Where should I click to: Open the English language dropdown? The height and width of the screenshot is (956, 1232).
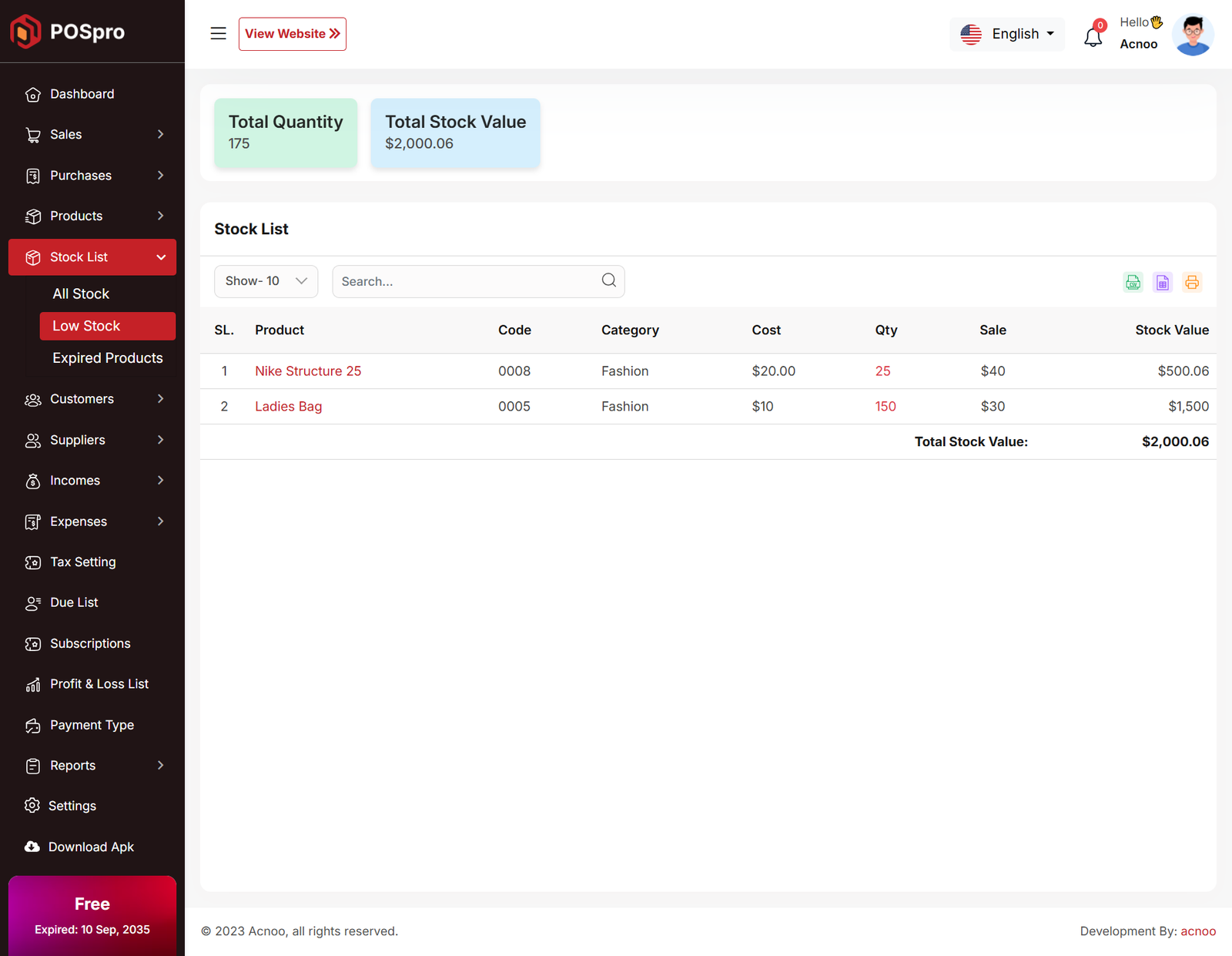pos(1007,34)
